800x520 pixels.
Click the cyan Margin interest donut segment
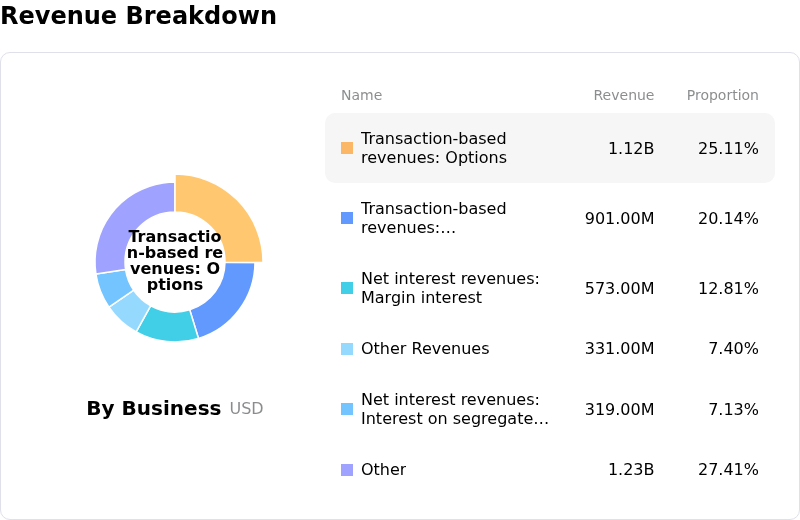pos(167,323)
